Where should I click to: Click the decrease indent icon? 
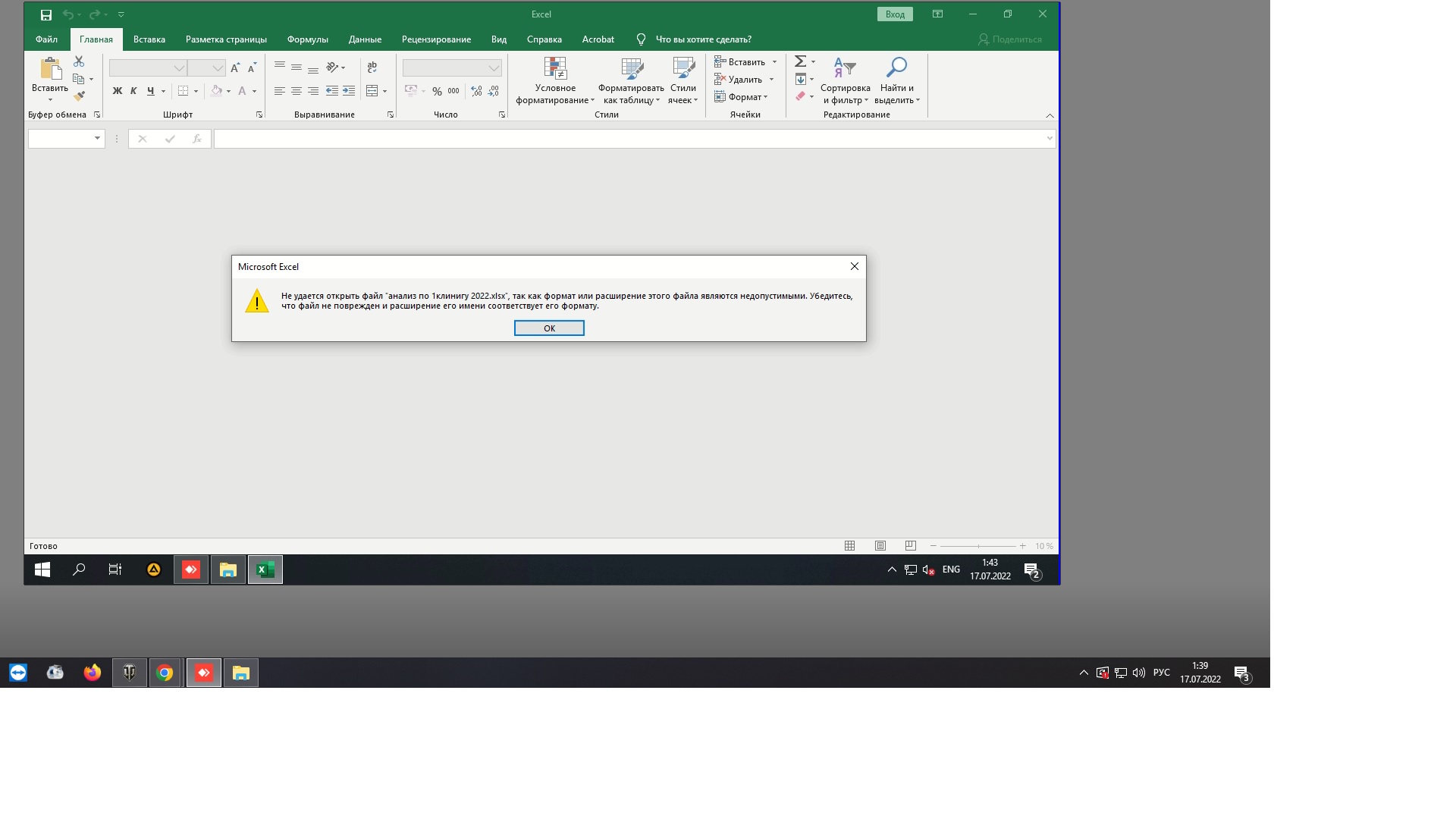click(x=331, y=91)
